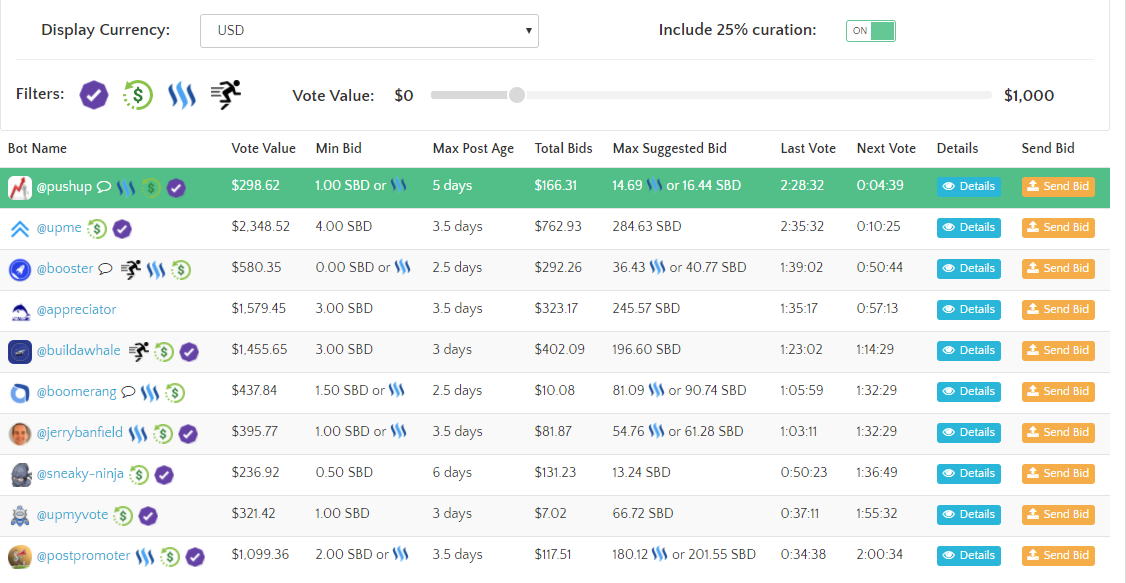The height and width of the screenshot is (583, 1126).
Task: Send a bid to @buildawhale
Action: click(x=1058, y=350)
